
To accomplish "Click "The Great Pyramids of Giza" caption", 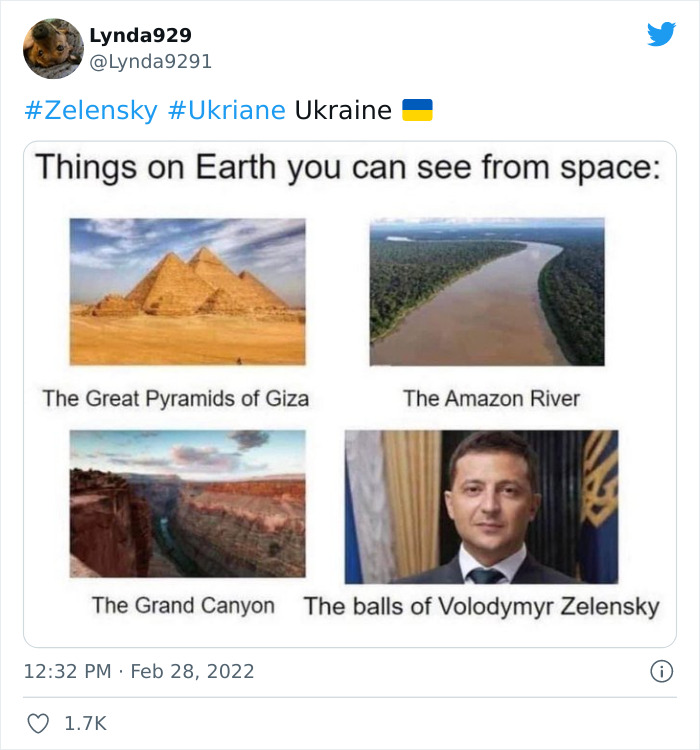I will pyautogui.click(x=176, y=398).
